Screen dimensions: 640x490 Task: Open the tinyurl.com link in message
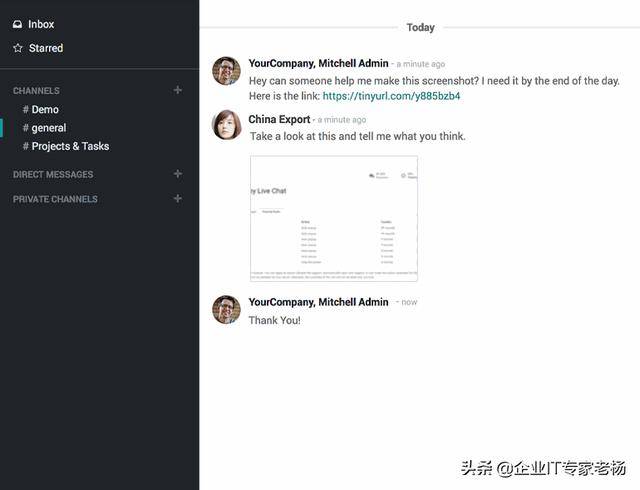[x=391, y=96]
